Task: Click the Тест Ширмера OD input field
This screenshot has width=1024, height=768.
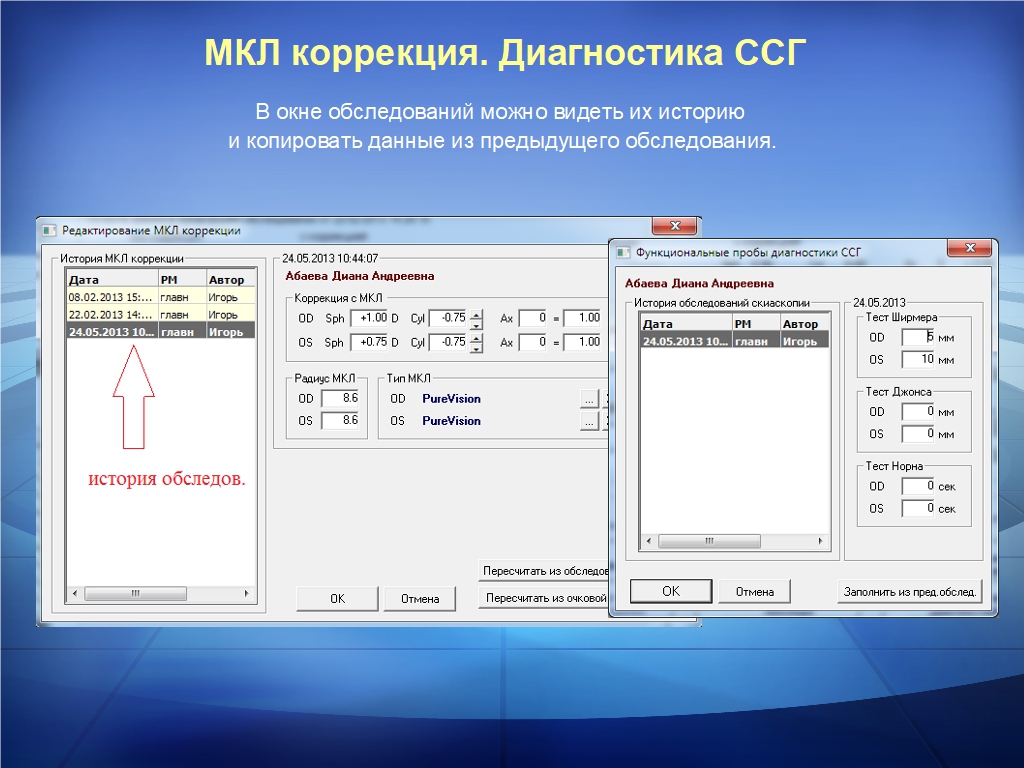Action: [x=917, y=337]
